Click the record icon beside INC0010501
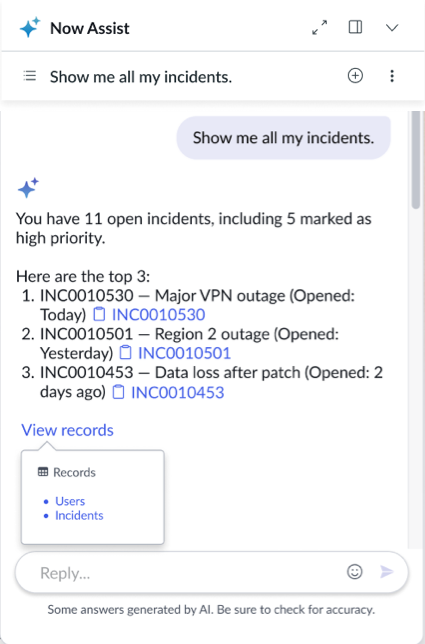Viewport: 425px width, 644px height. click(x=125, y=353)
